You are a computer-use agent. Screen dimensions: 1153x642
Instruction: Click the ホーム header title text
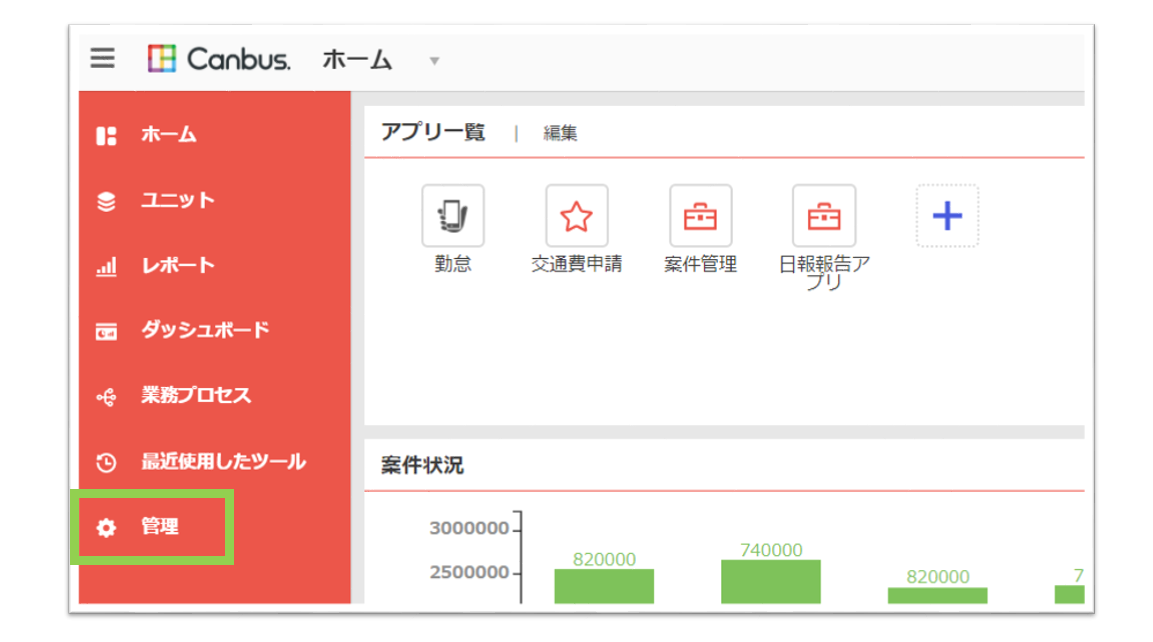(x=357, y=60)
